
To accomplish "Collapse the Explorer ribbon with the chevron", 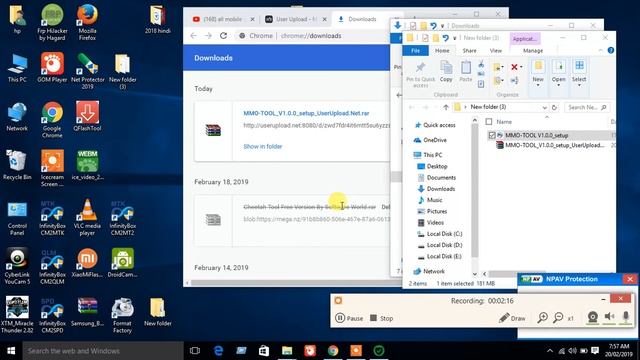I will tap(600, 51).
